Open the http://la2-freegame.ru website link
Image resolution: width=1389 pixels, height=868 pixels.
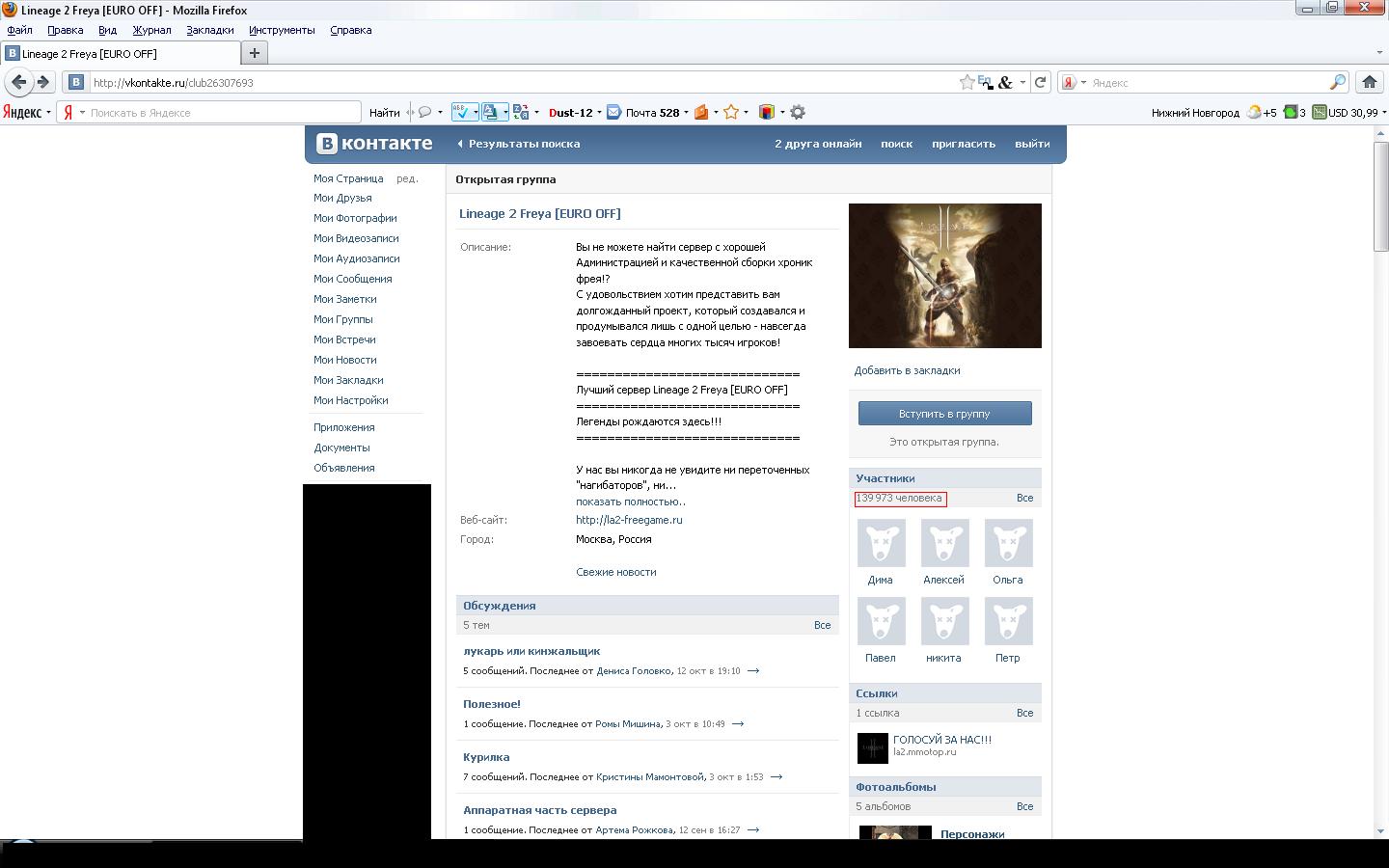tap(629, 520)
